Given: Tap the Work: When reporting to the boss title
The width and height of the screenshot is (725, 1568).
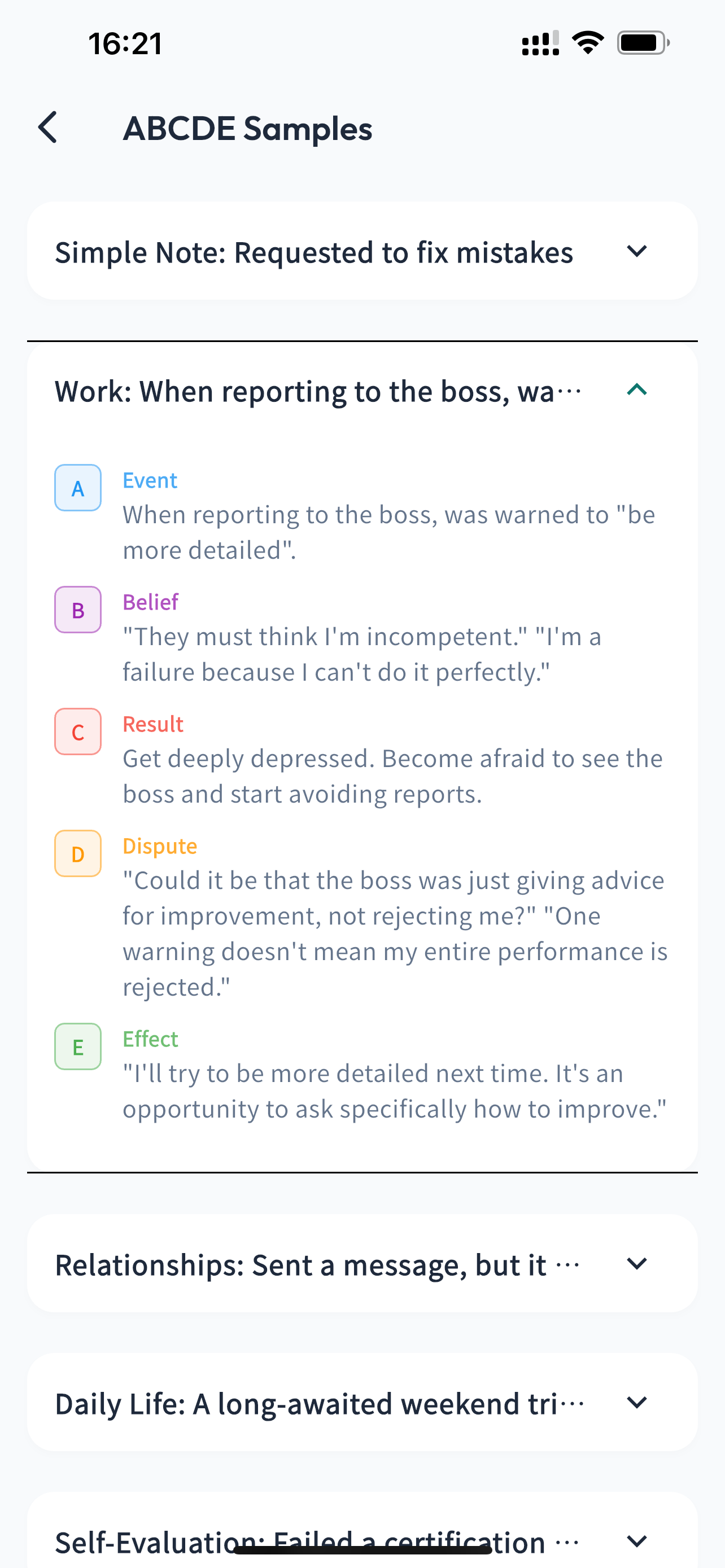Looking at the screenshot, I should (318, 391).
